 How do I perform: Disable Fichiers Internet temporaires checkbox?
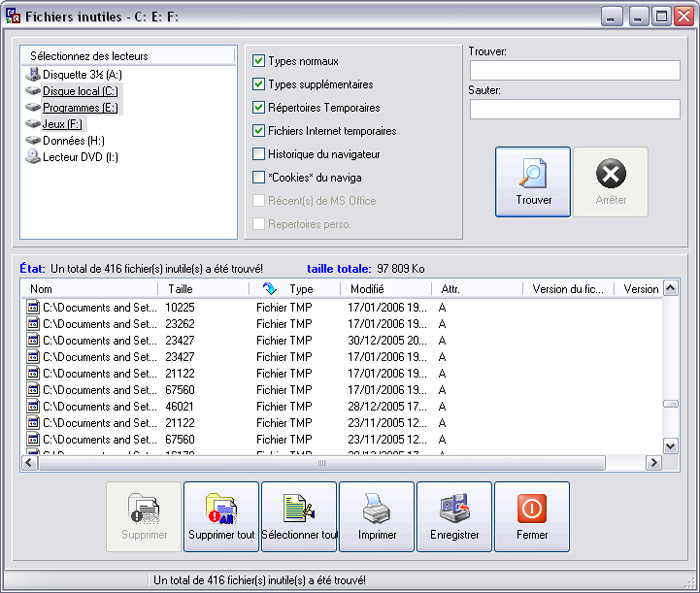pos(259,131)
